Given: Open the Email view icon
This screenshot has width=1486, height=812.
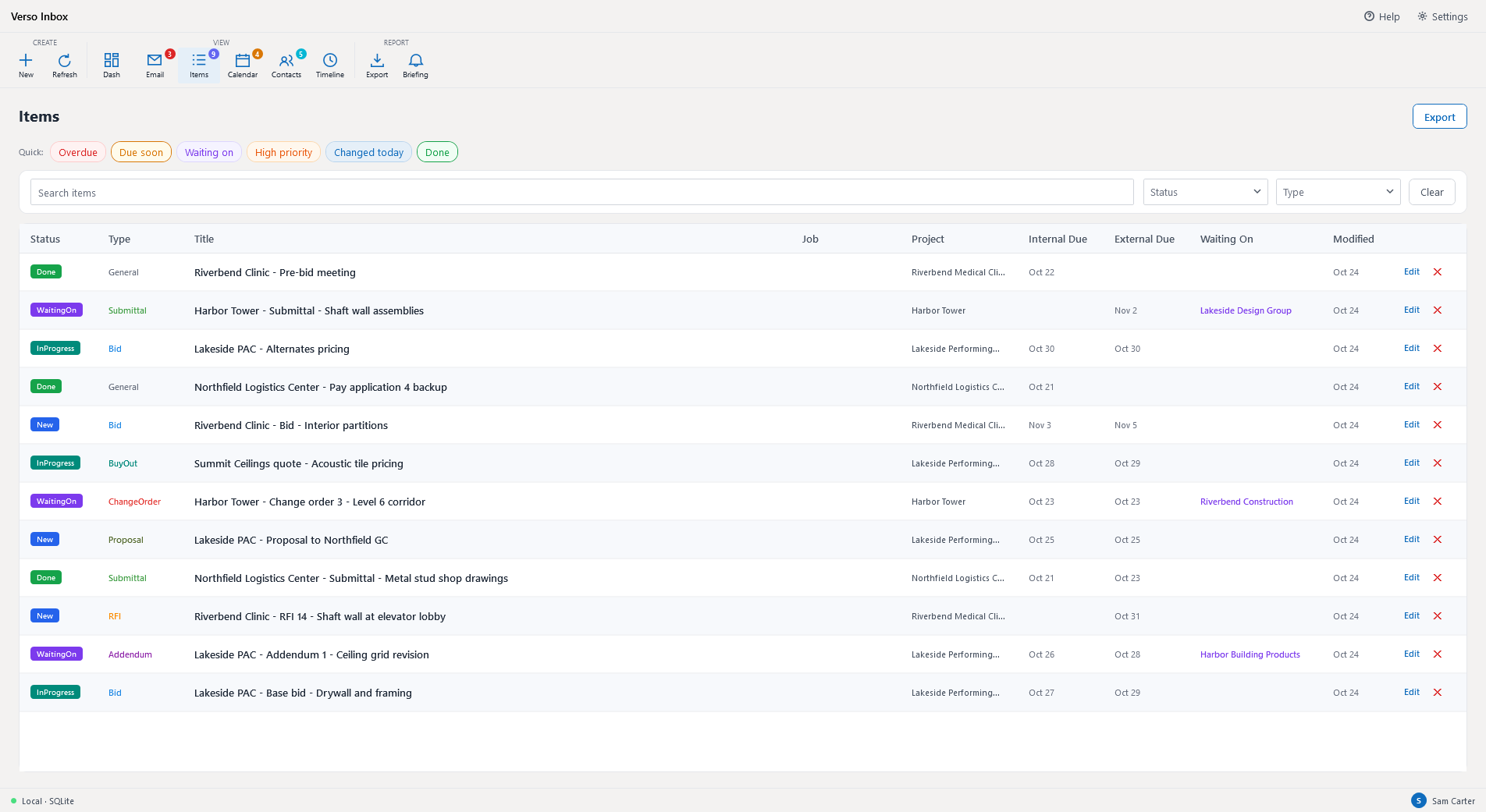Looking at the screenshot, I should 155,60.
